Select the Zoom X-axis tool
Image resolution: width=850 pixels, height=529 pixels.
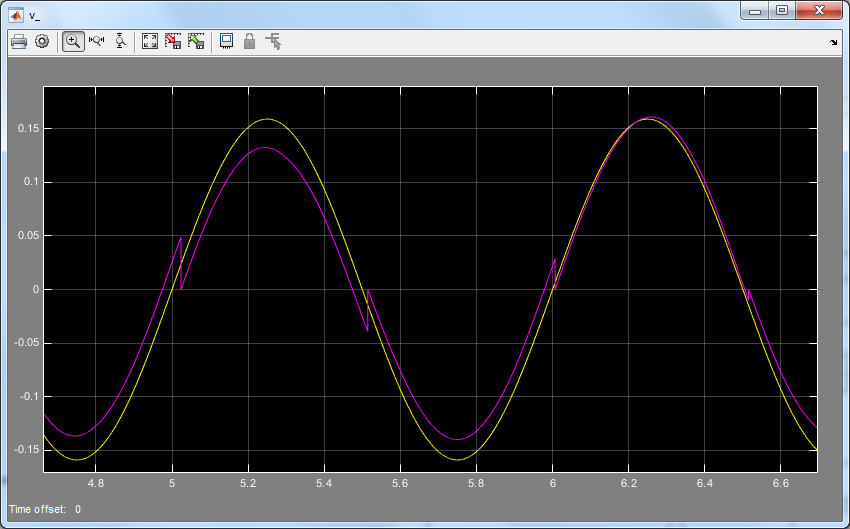pyautogui.click(x=97, y=41)
